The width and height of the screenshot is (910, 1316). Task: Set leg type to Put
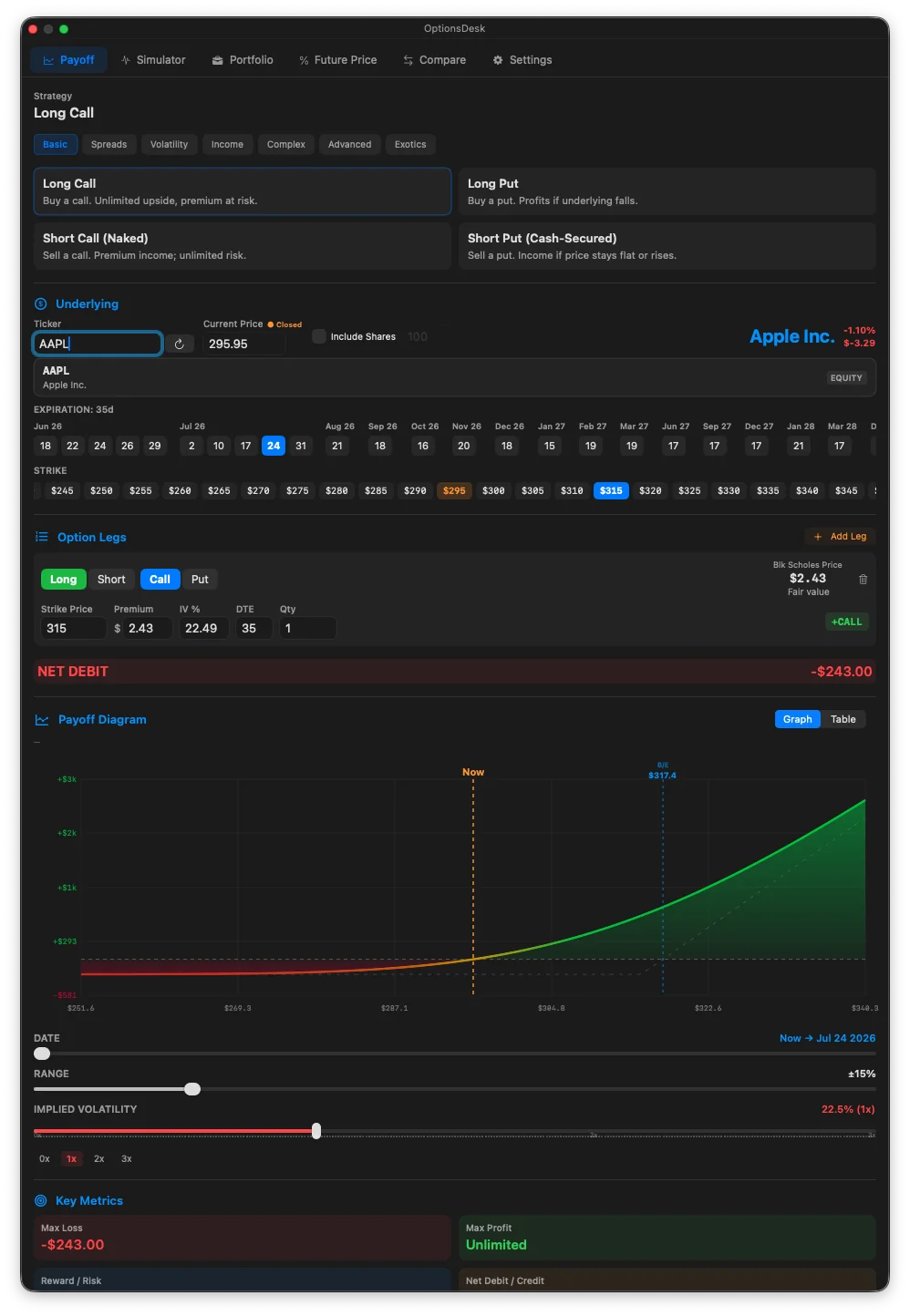point(200,580)
